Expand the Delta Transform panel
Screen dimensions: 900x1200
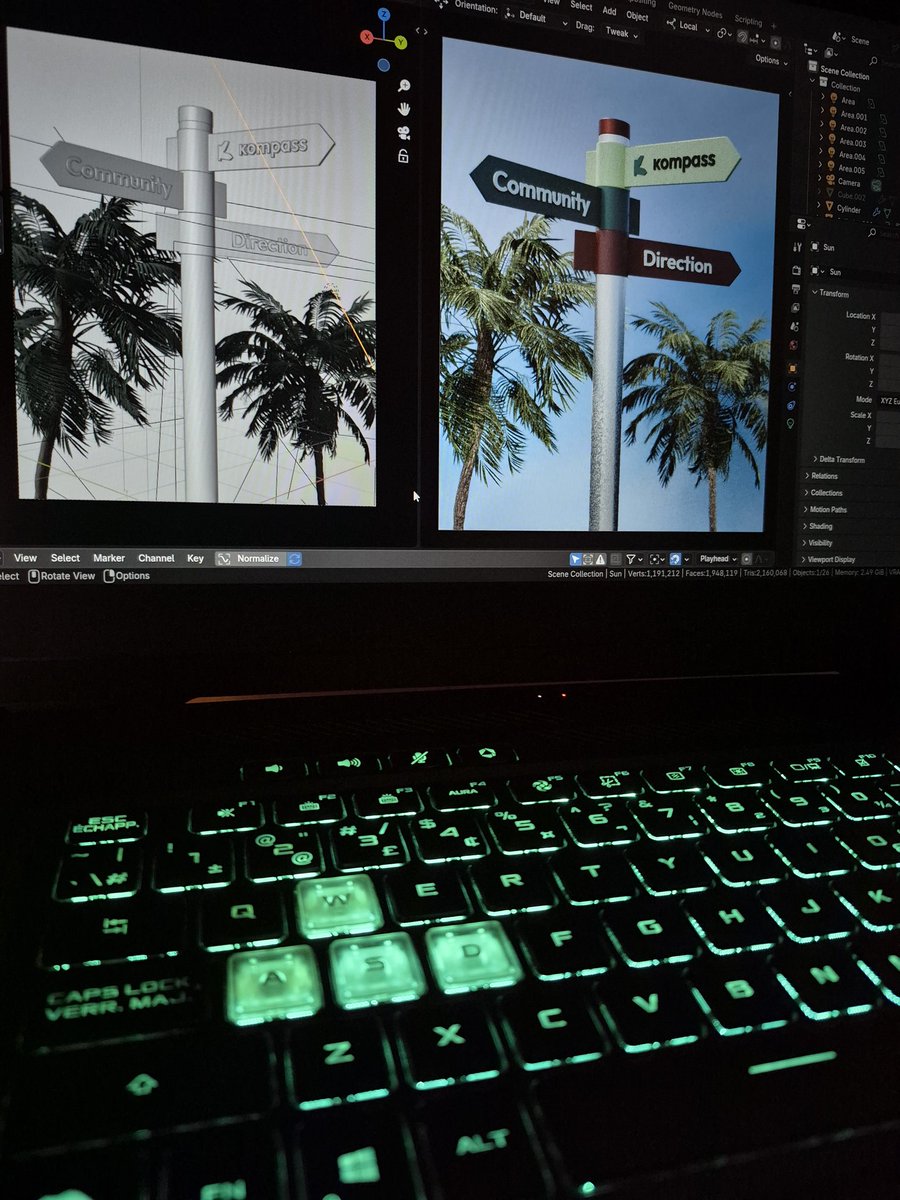pos(838,460)
